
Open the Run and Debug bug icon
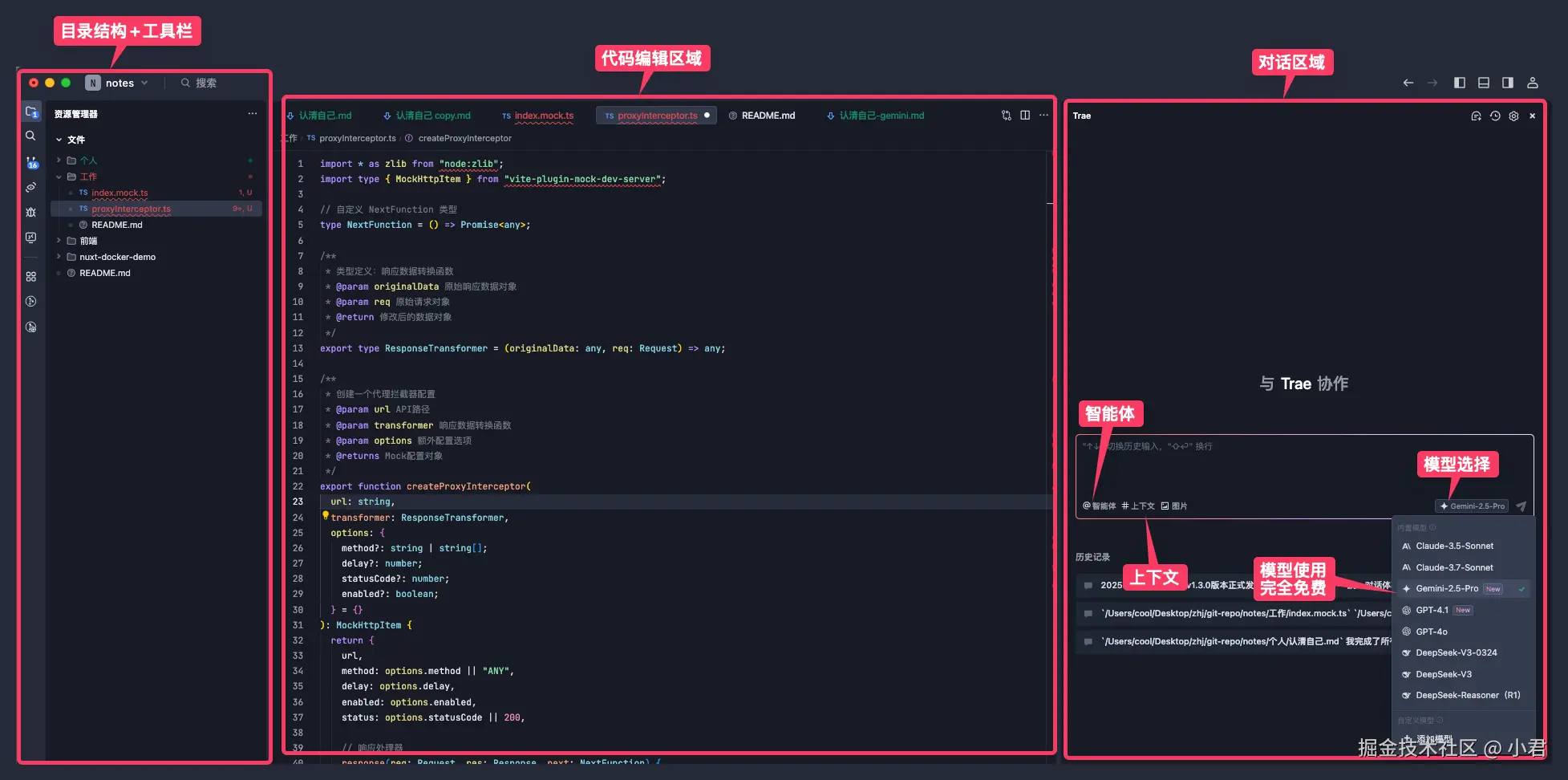[30, 212]
